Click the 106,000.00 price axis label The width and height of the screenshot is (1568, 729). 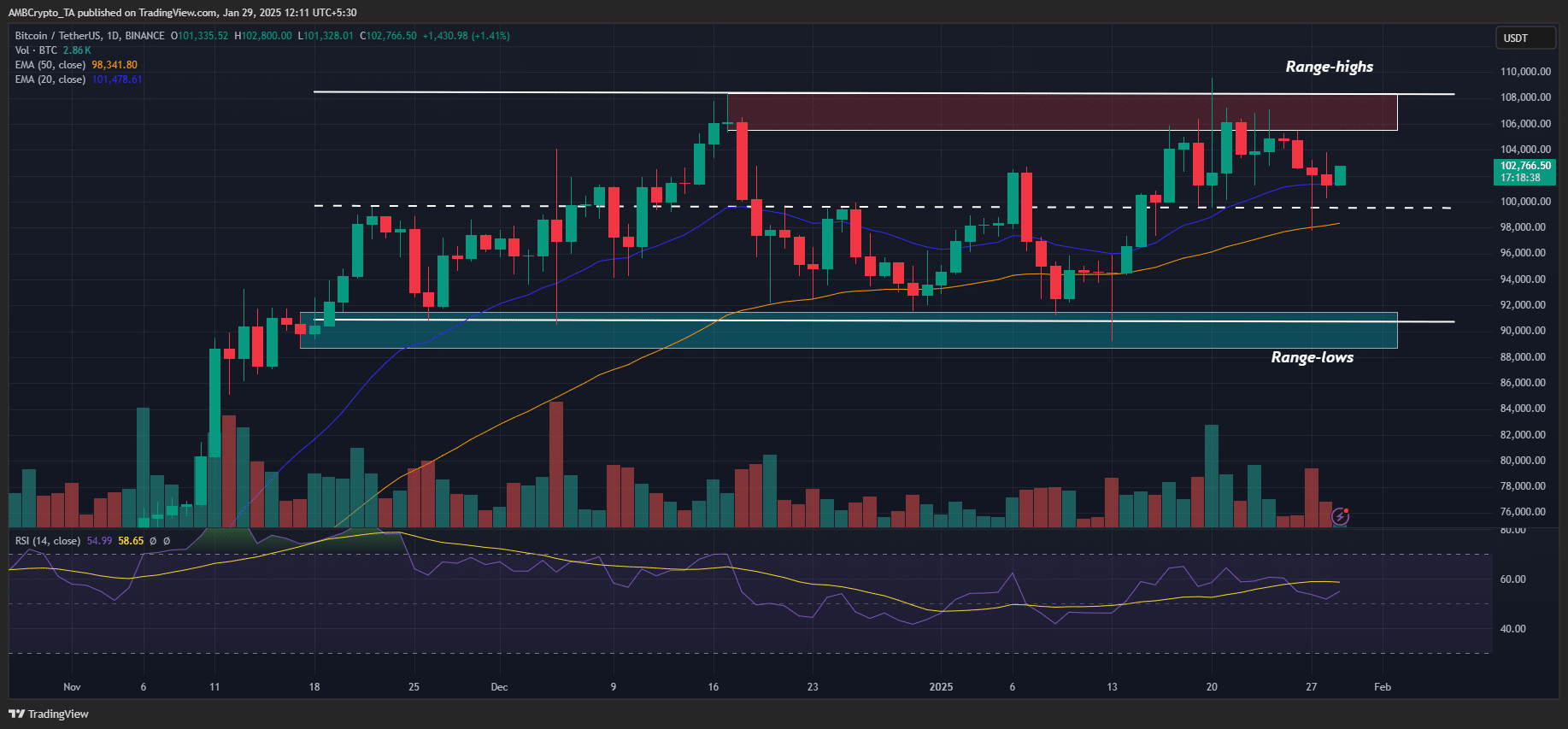[x=1525, y=124]
